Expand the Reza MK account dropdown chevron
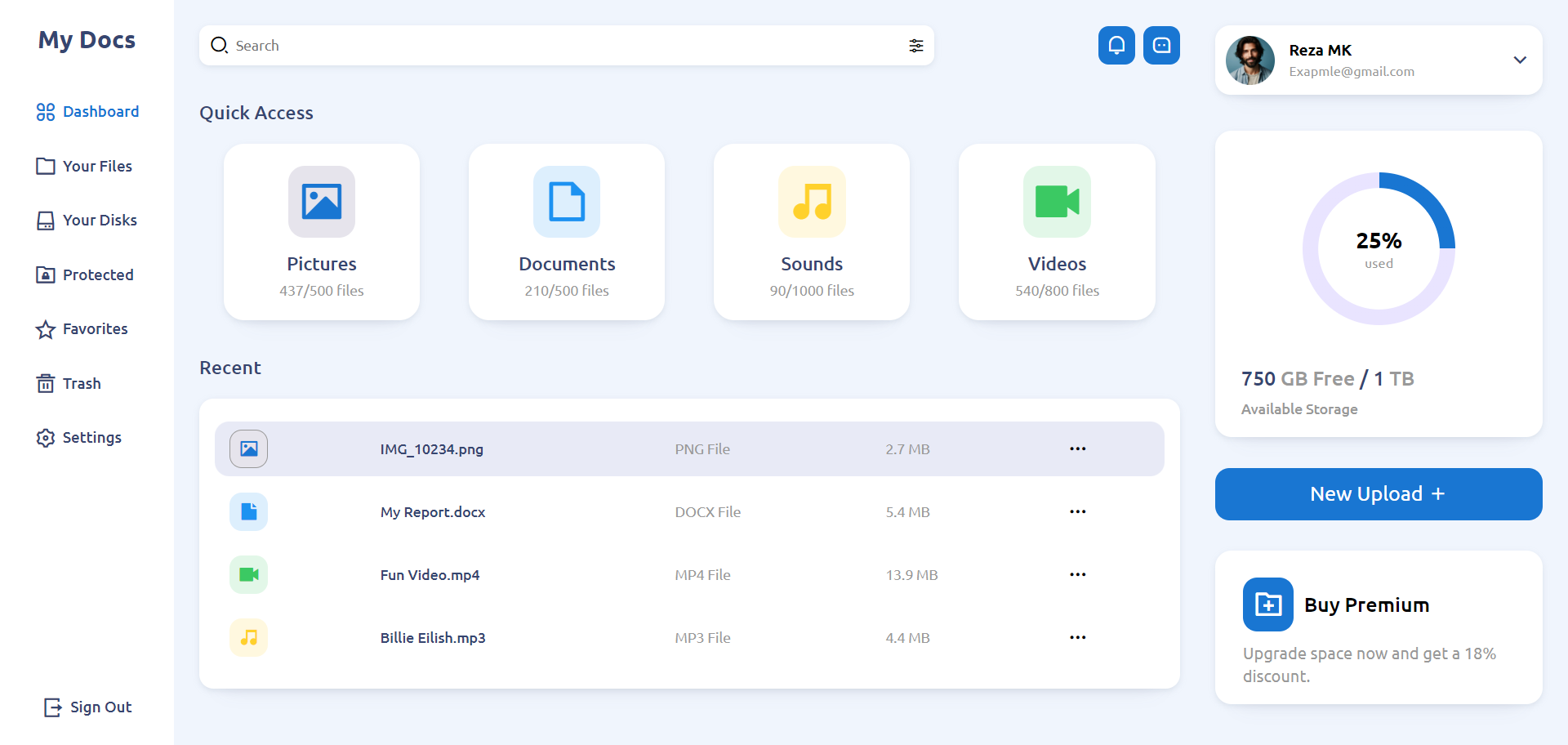This screenshot has height=745, width=1568. click(1520, 60)
